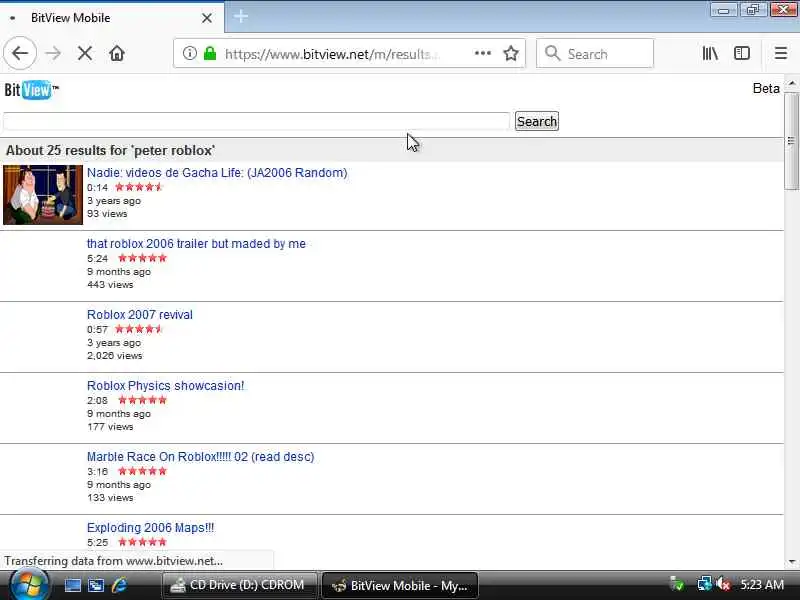
Task: Launch Internet Explorer from quick launch
Action: click(x=119, y=585)
